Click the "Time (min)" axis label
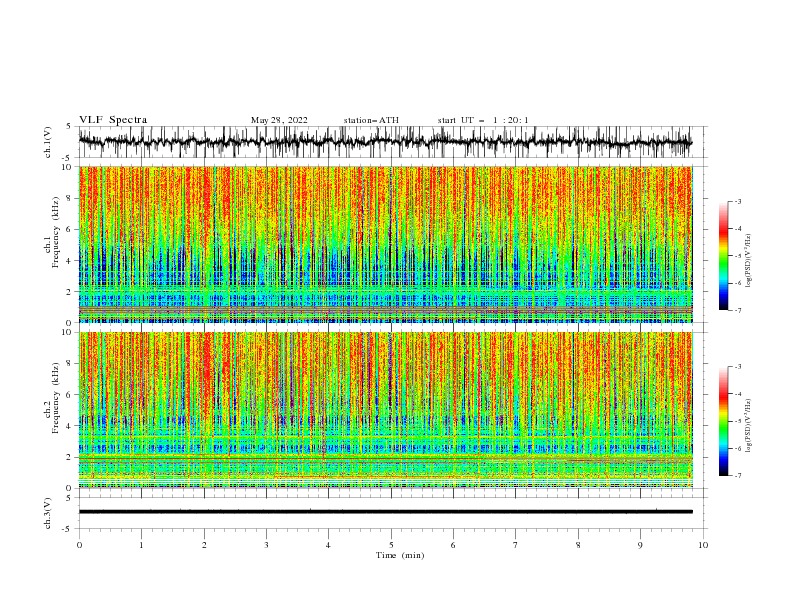This screenshot has height=612, width=792. pyautogui.click(x=400, y=555)
